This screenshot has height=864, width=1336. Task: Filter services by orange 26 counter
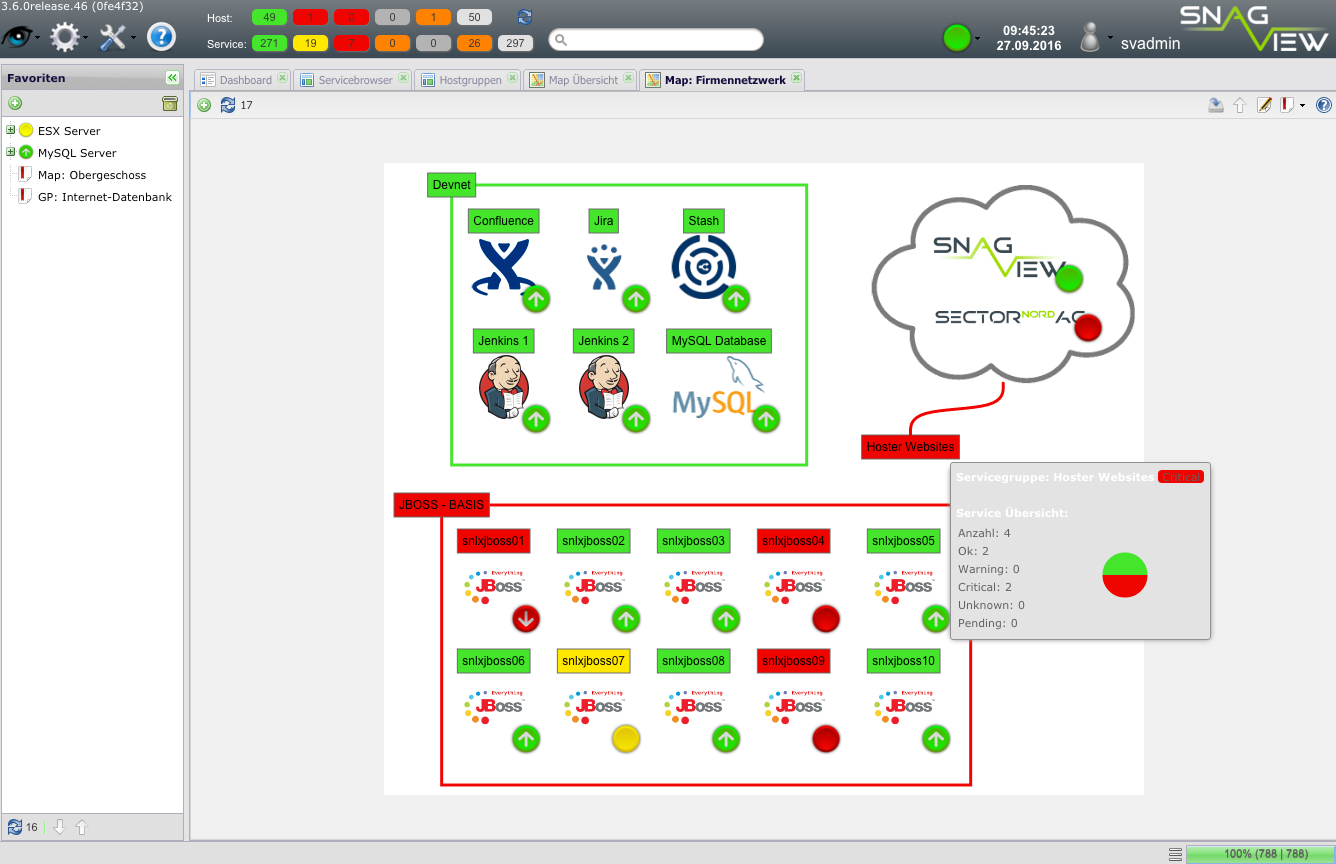(474, 43)
